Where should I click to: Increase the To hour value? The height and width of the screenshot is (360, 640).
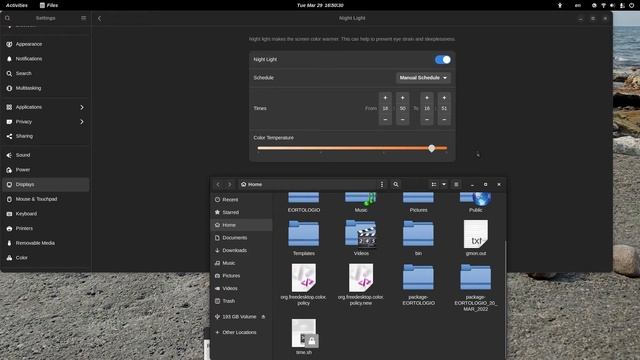[427, 98]
